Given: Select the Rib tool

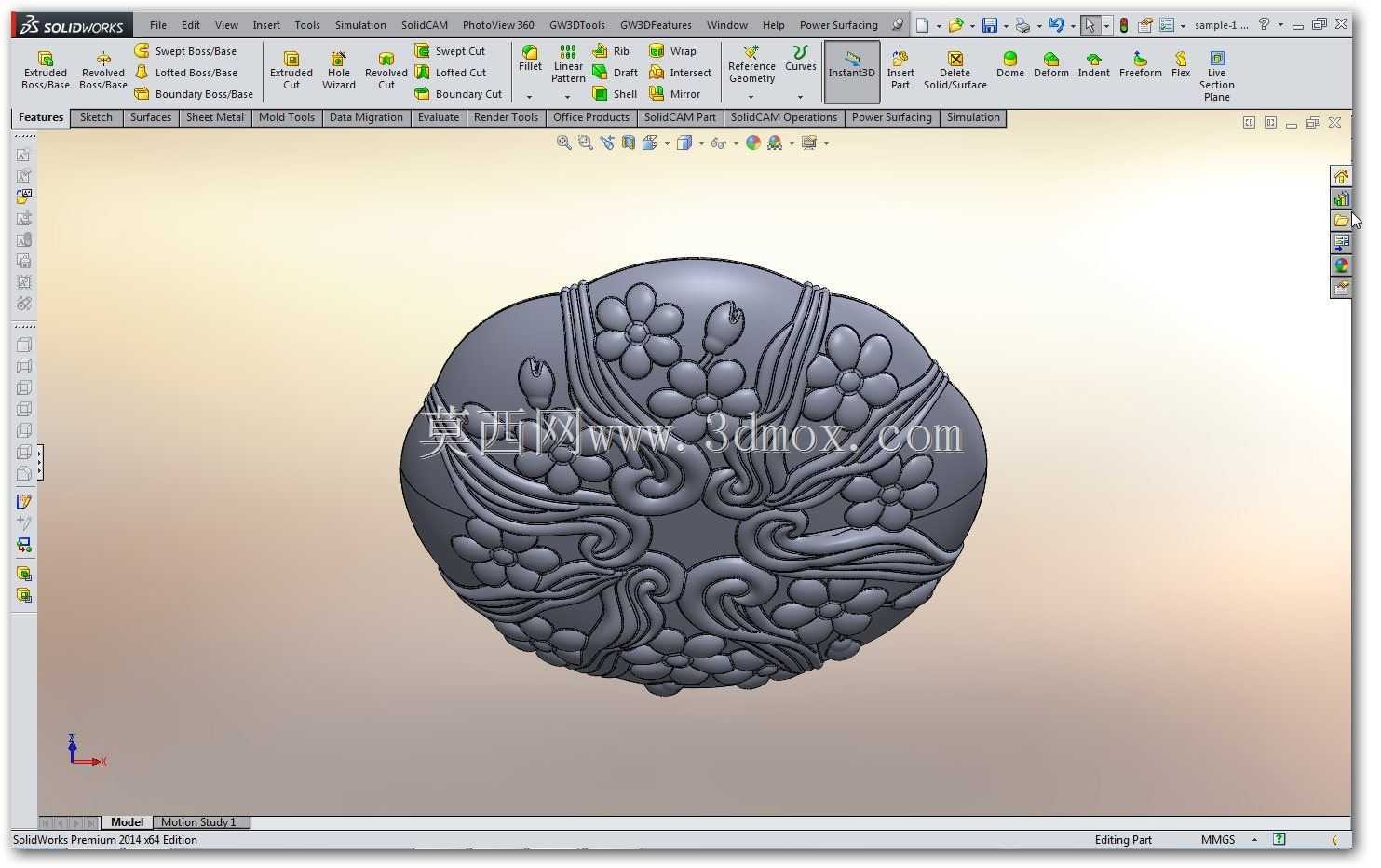Looking at the screenshot, I should (612, 50).
